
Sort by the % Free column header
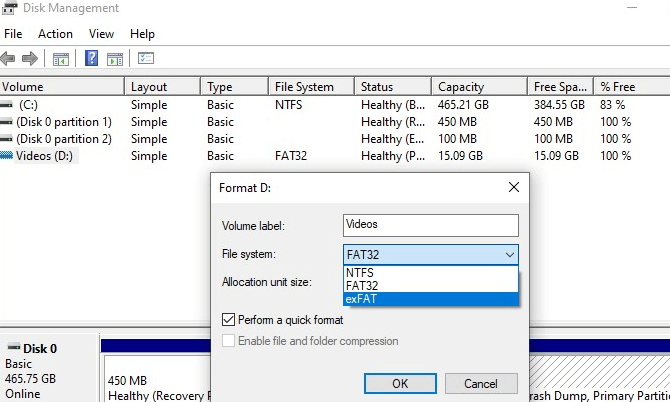coord(632,87)
